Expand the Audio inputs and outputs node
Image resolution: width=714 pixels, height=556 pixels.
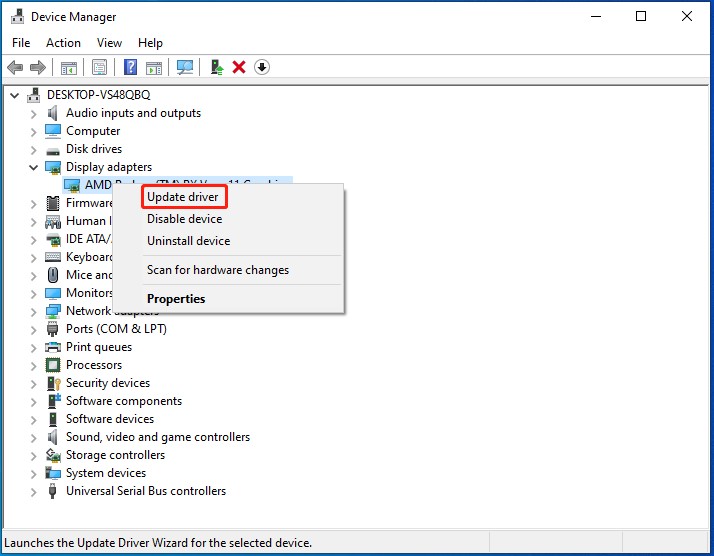pos(34,113)
